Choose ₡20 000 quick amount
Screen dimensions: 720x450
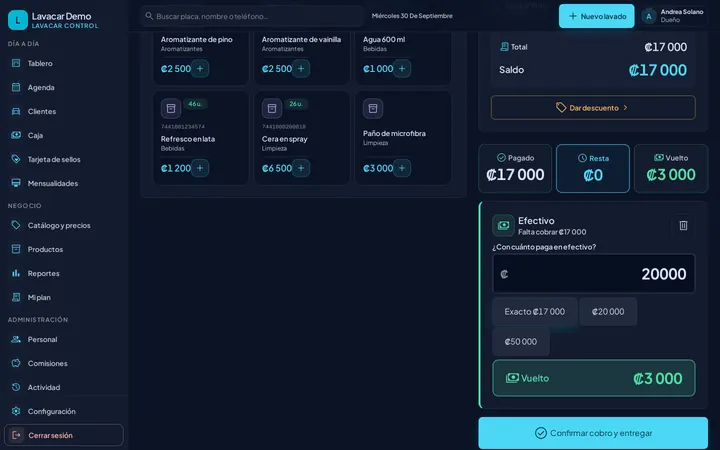(x=608, y=311)
